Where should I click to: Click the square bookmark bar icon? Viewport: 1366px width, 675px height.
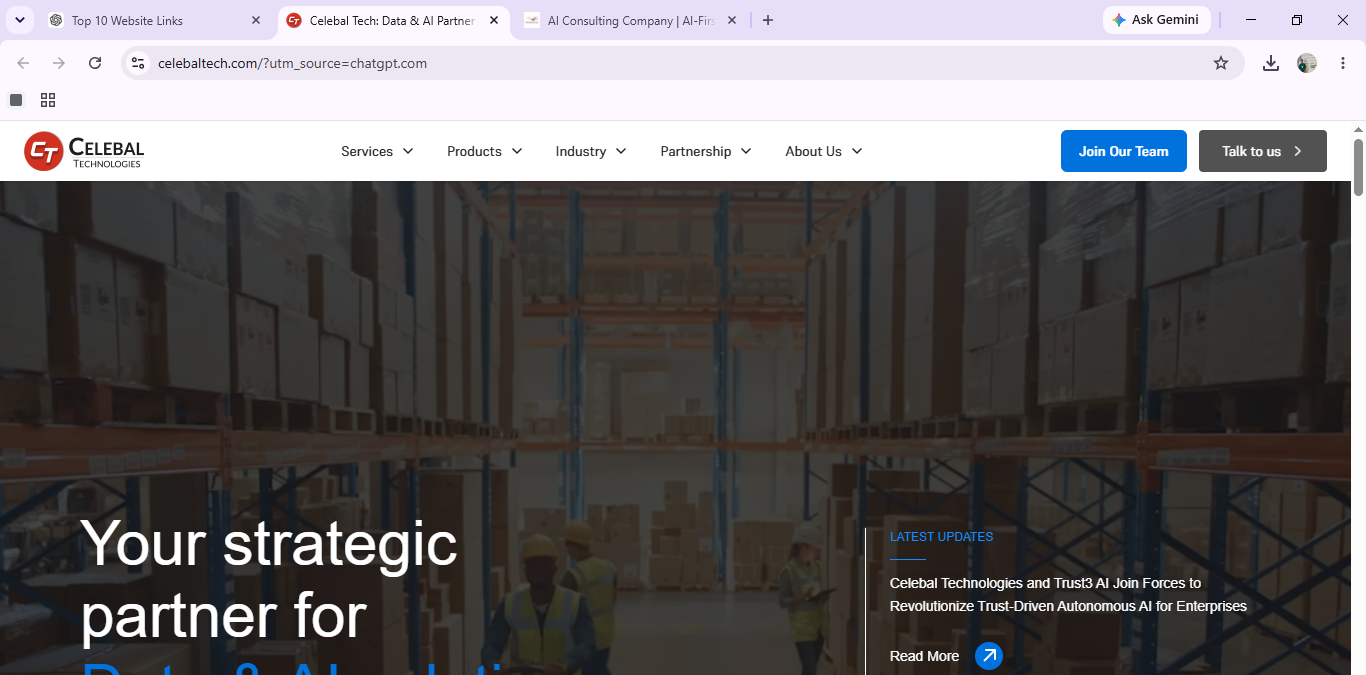16,100
